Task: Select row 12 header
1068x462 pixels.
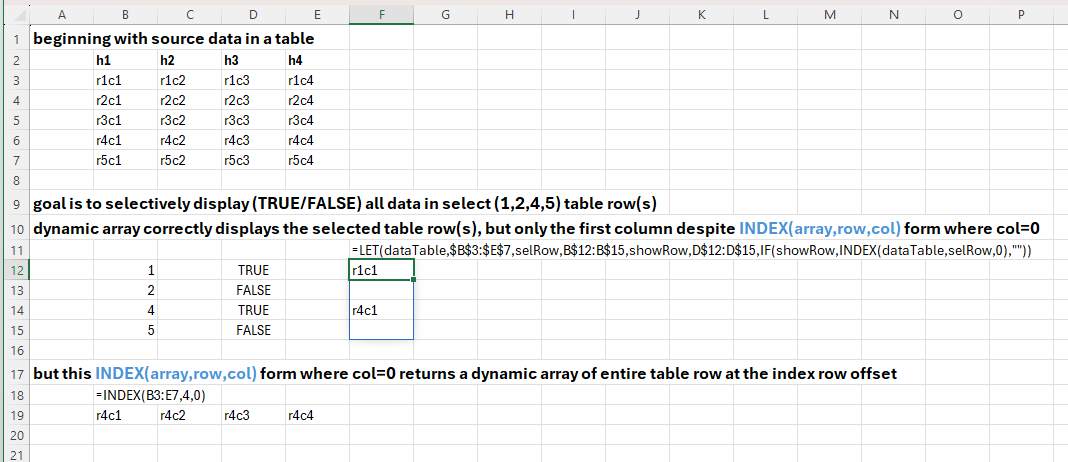Action: tap(15, 271)
